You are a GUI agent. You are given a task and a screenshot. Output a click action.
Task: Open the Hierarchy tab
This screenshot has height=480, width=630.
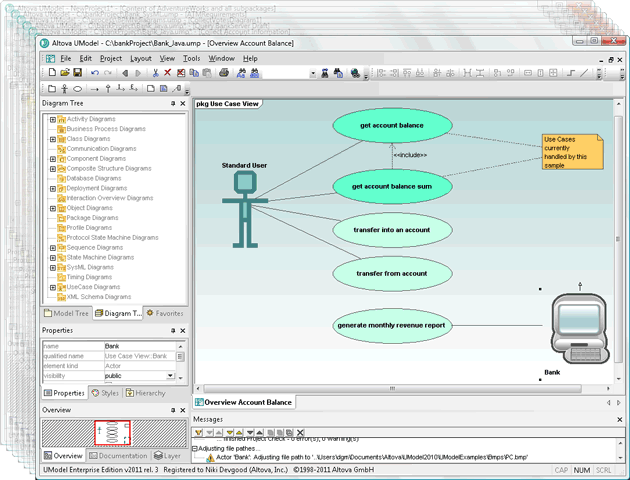pos(145,393)
